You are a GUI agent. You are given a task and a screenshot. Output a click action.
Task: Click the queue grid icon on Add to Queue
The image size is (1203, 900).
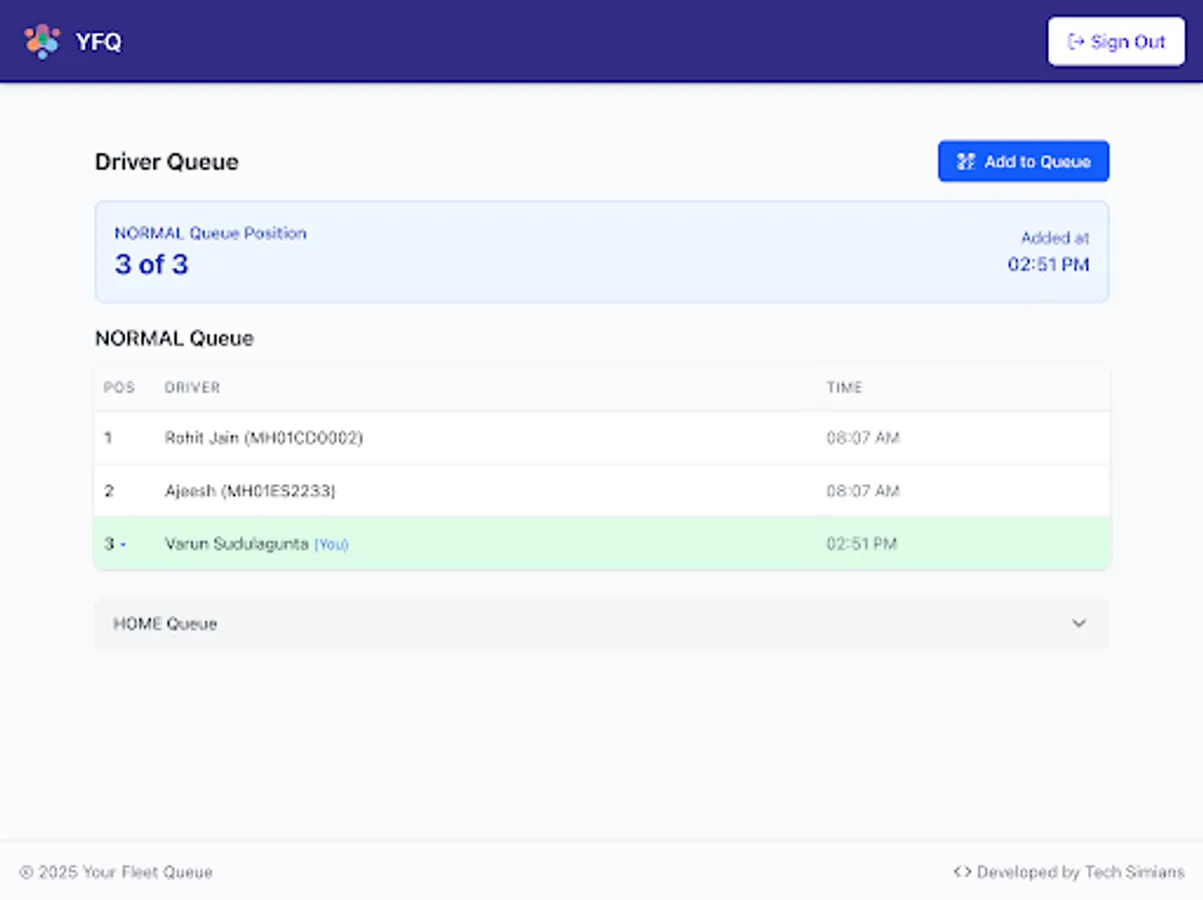point(966,161)
